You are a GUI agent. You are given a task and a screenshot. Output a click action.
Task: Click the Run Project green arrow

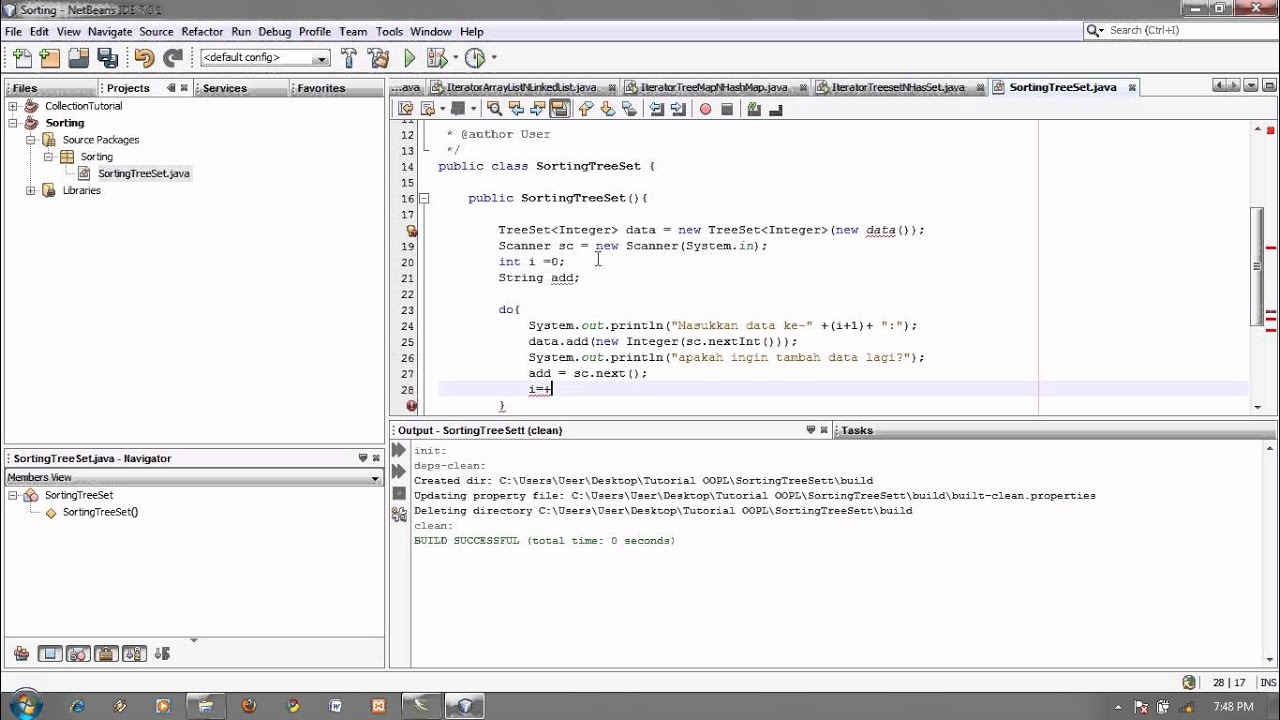409,58
